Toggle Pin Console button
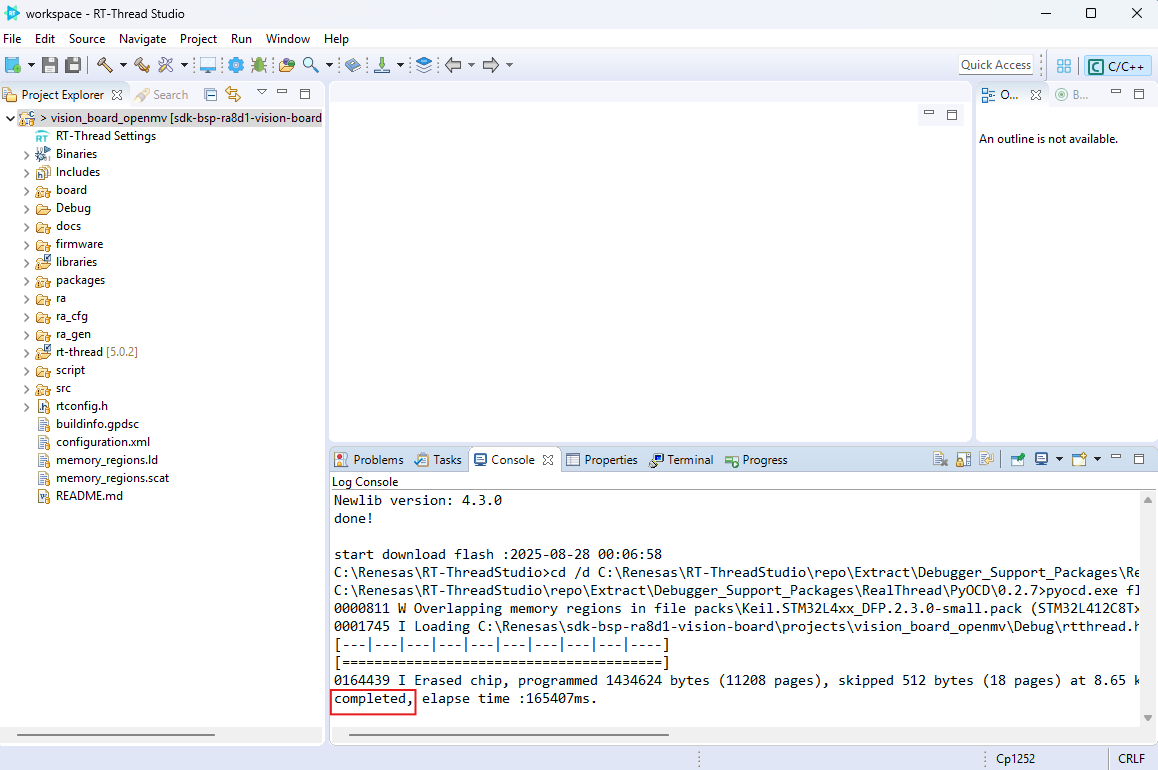Image resolution: width=1158 pixels, height=770 pixels. (x=1017, y=460)
